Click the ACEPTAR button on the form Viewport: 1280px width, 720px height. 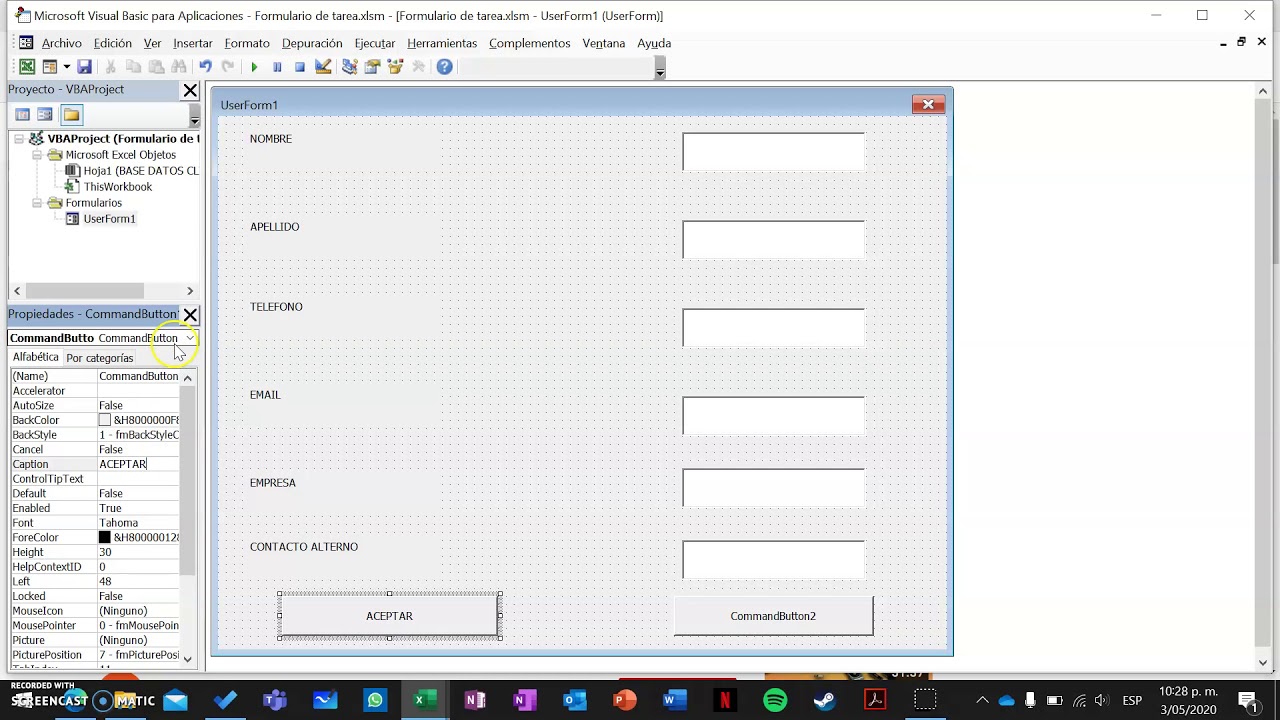coord(389,616)
